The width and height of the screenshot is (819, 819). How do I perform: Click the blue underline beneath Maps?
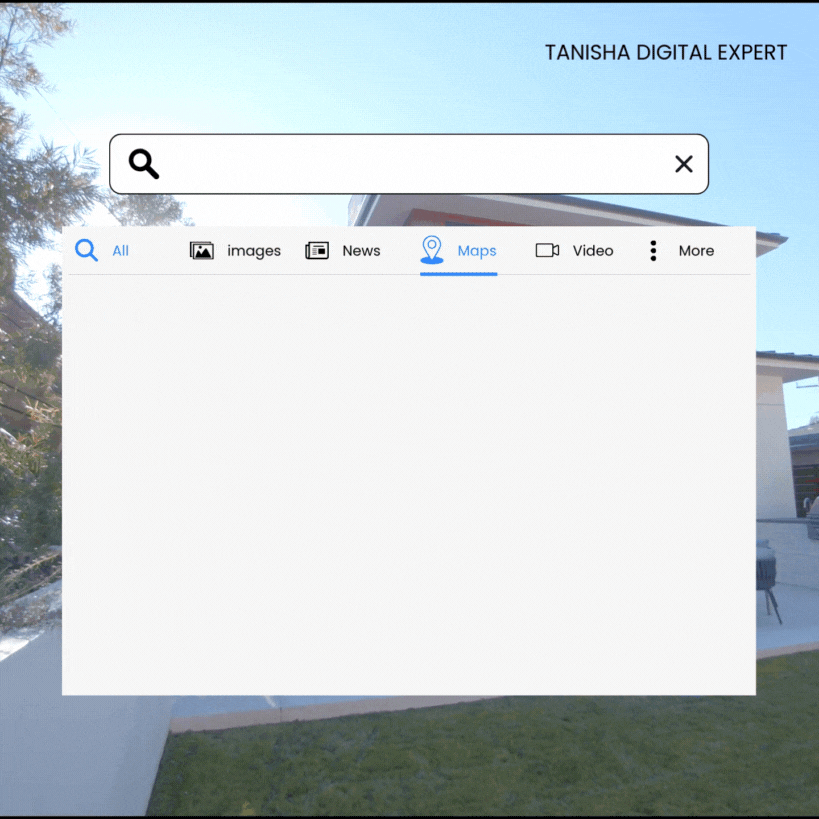(458, 273)
